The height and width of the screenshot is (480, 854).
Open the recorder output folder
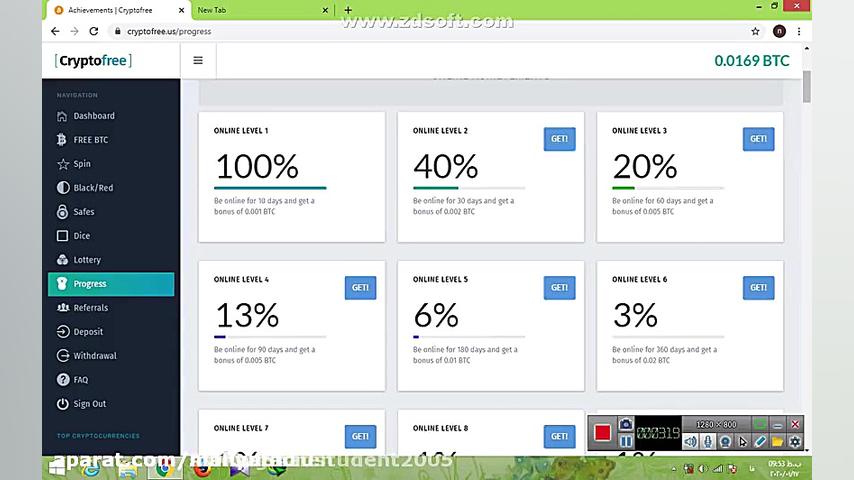[x=777, y=442]
